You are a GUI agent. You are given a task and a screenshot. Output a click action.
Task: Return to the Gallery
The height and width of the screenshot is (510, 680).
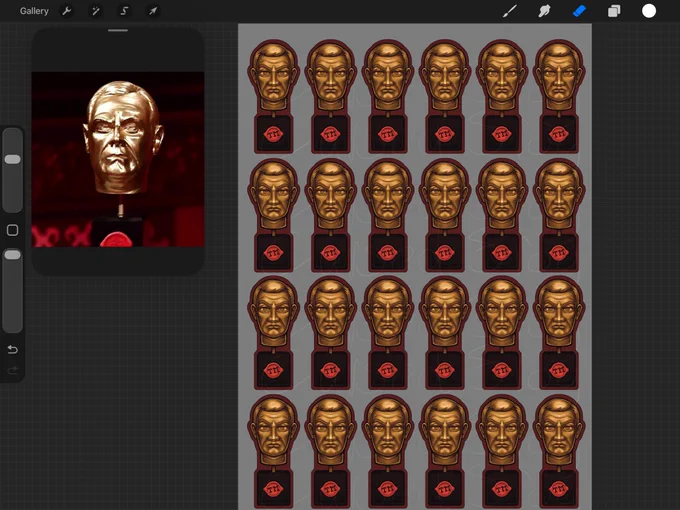[34, 11]
